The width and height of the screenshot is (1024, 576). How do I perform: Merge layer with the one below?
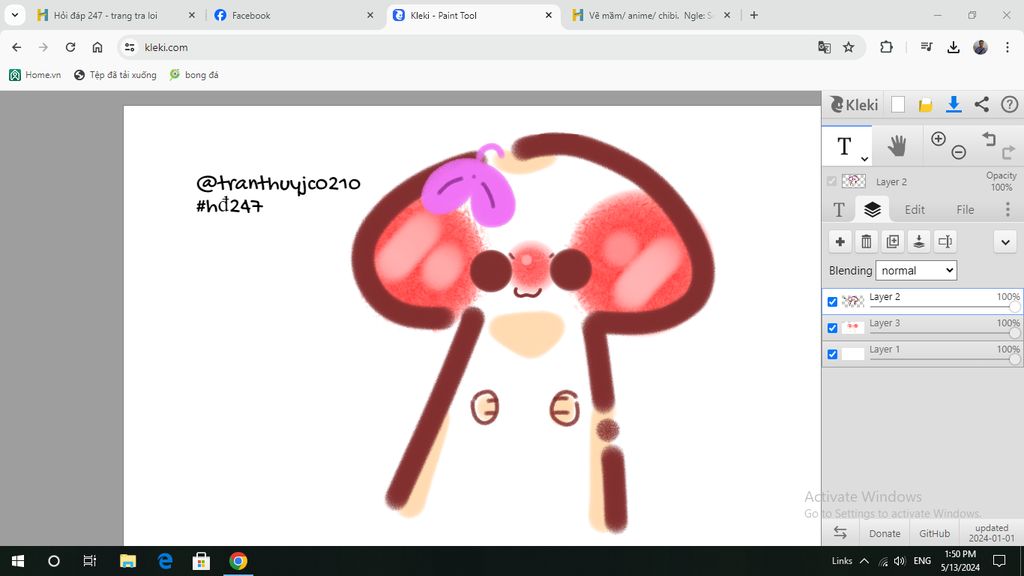click(x=919, y=242)
